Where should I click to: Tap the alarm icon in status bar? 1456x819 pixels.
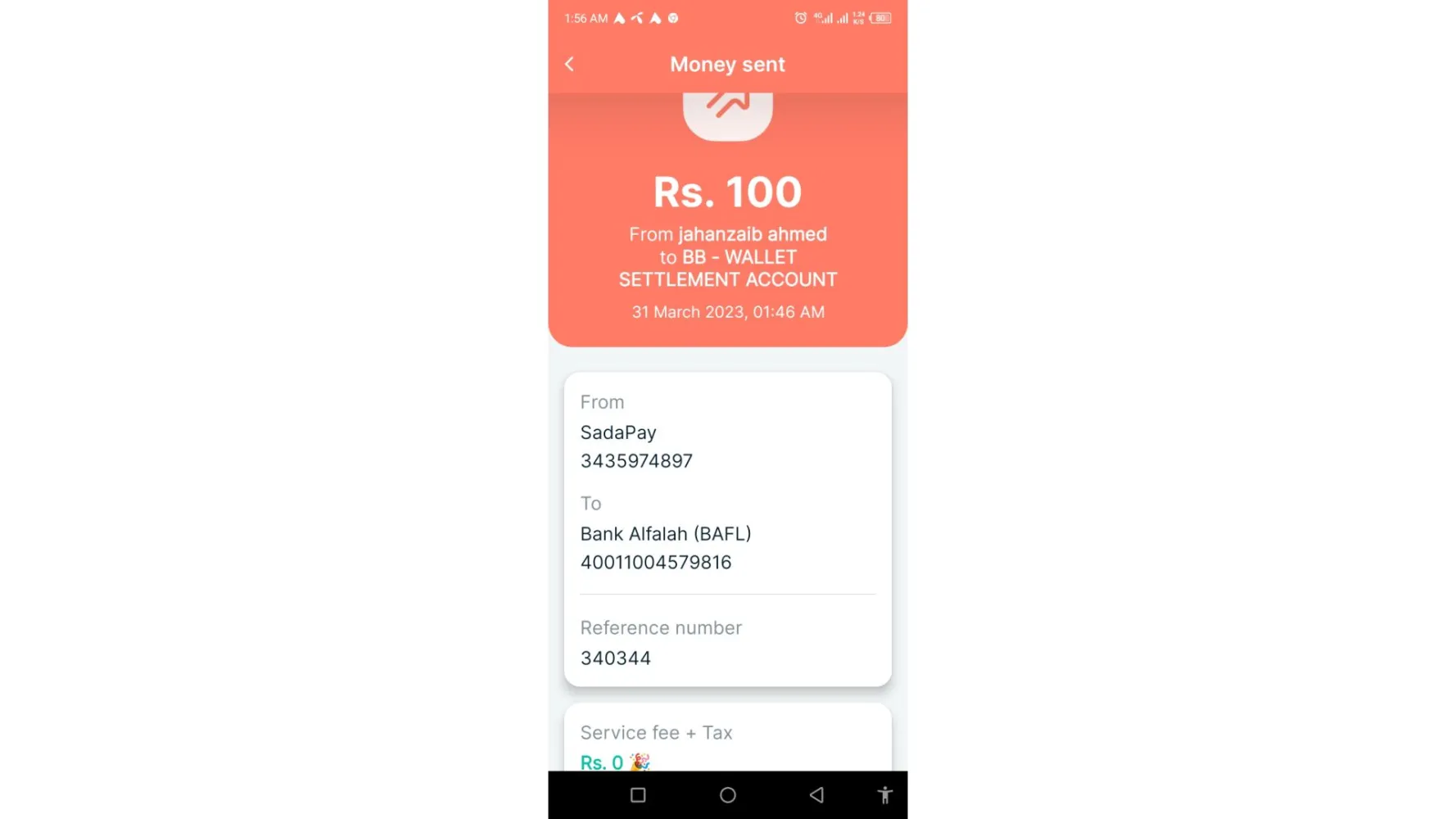[x=801, y=18]
